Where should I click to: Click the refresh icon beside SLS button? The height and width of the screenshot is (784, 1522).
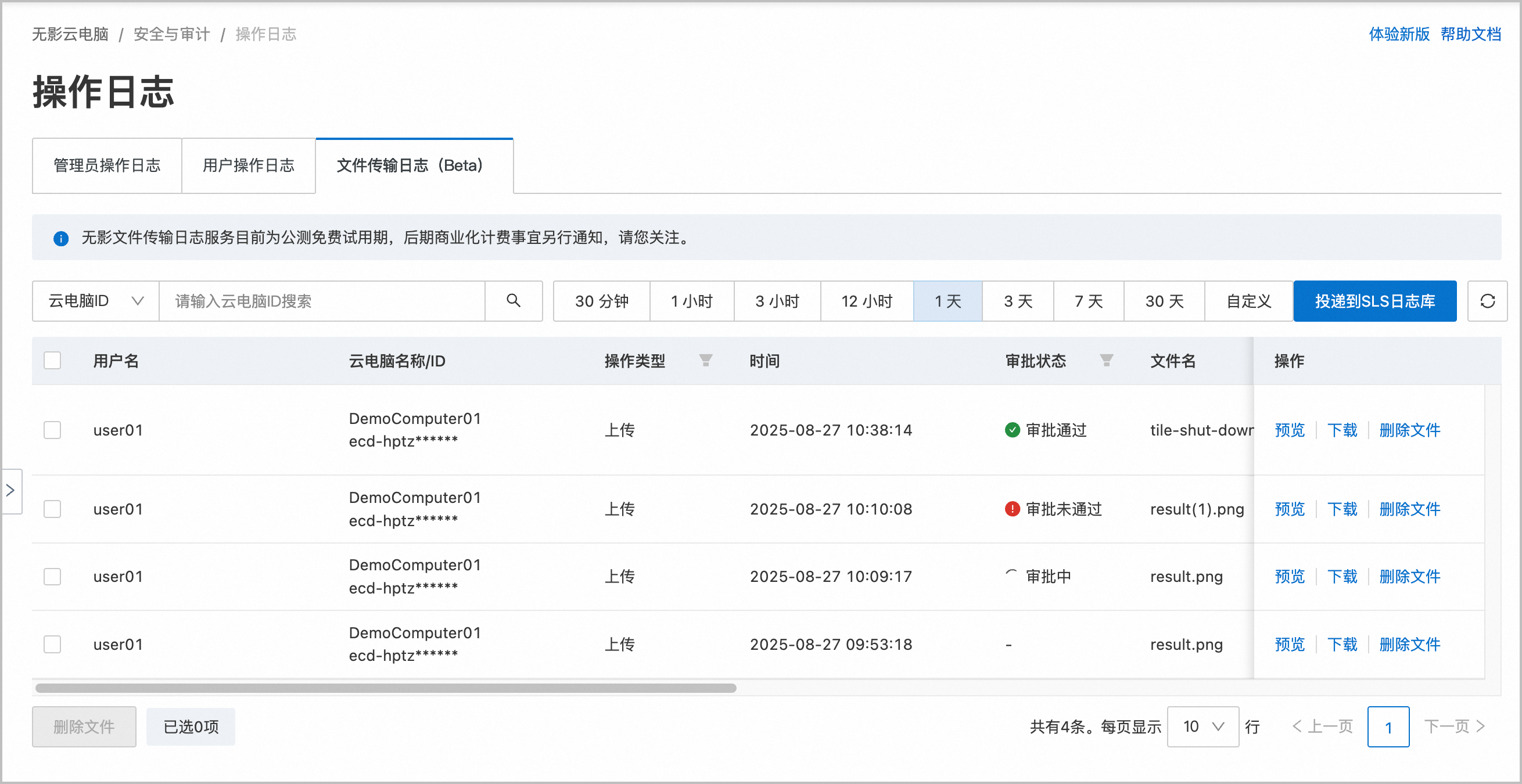tap(1488, 301)
